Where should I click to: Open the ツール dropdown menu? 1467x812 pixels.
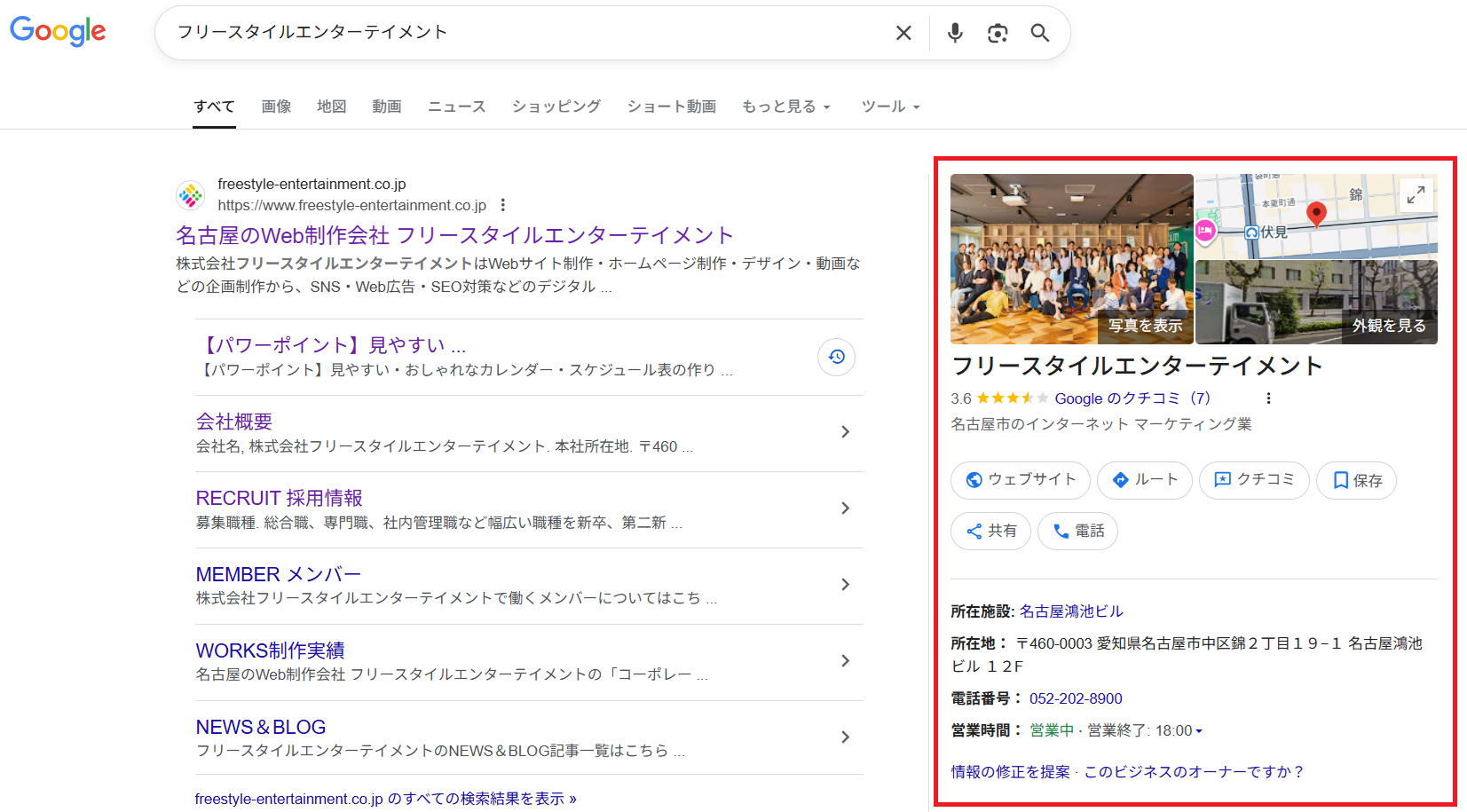[x=890, y=106]
